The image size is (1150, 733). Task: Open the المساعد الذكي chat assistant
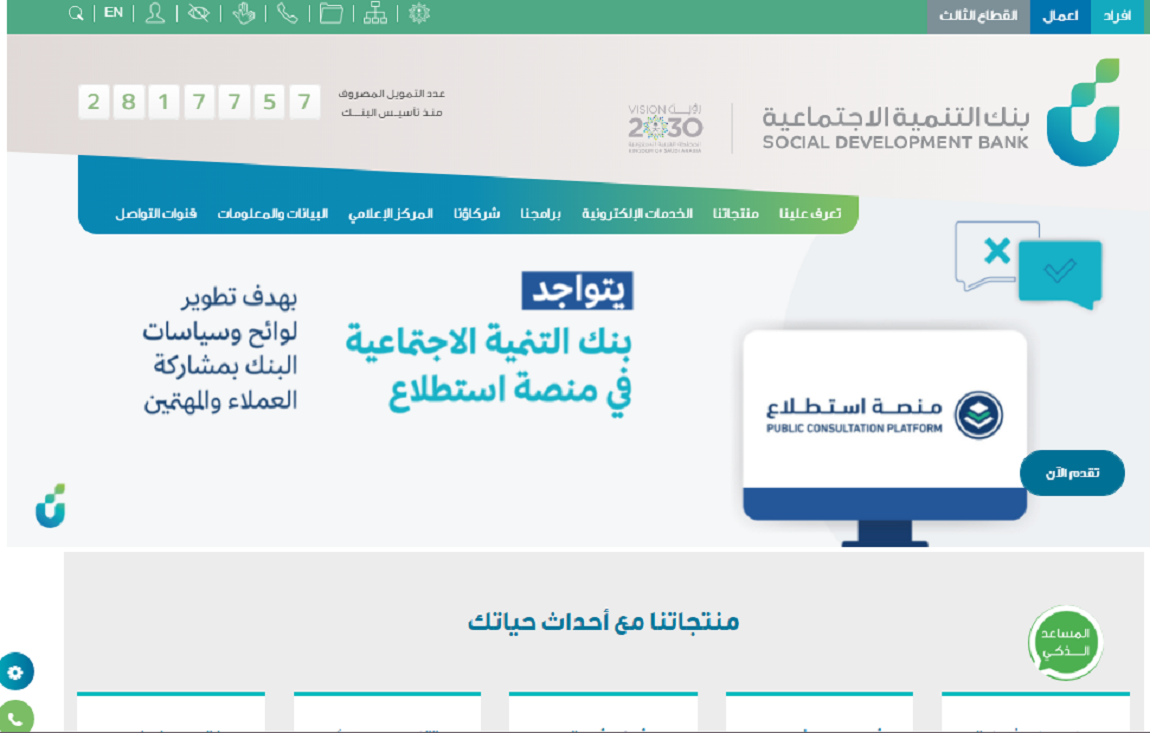pos(1066,643)
